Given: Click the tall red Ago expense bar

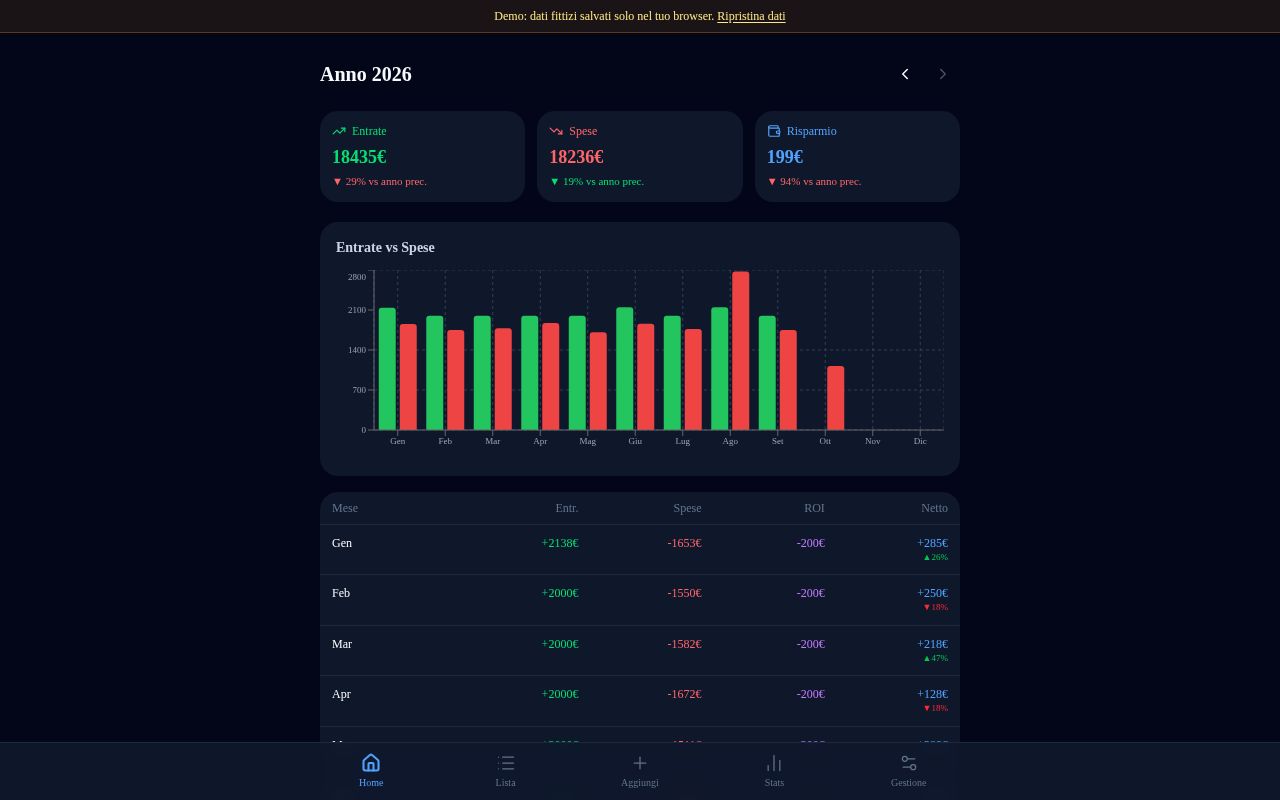Looking at the screenshot, I should [x=741, y=351].
